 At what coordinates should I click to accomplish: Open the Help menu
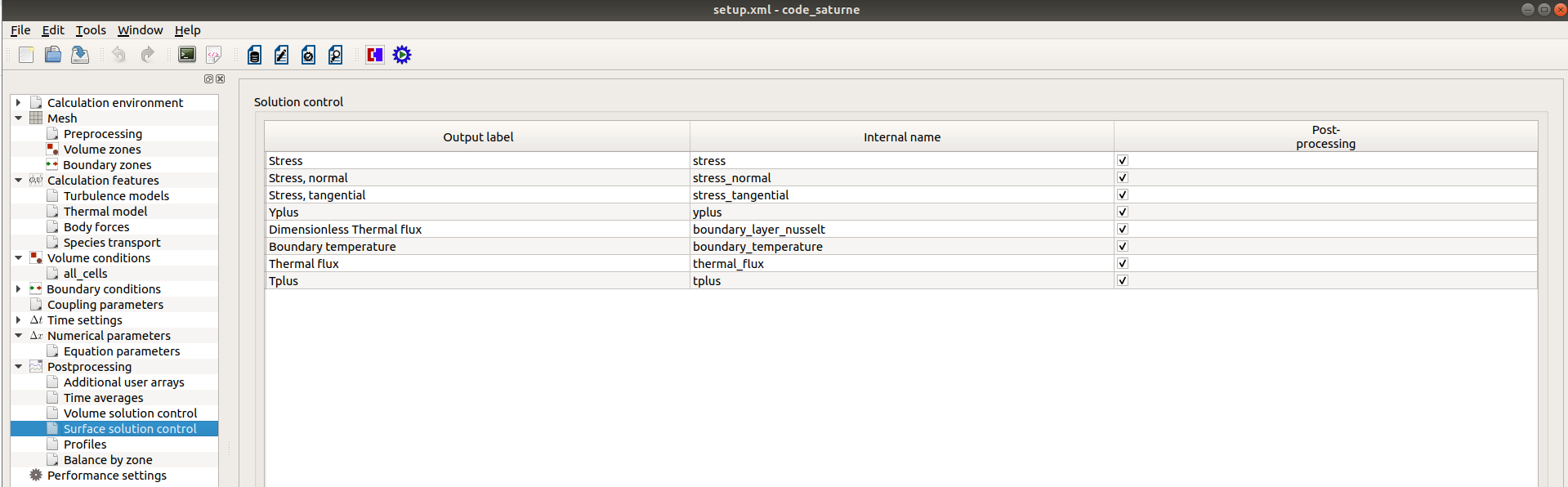tap(187, 30)
